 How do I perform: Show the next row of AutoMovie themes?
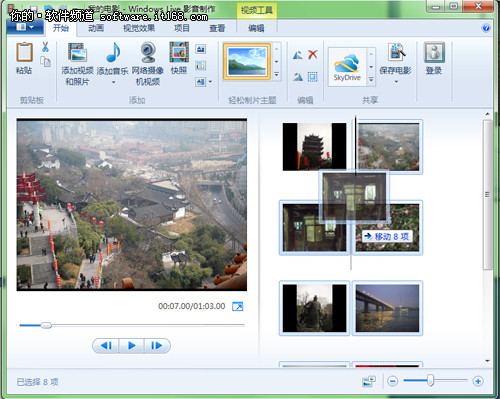tap(276, 62)
